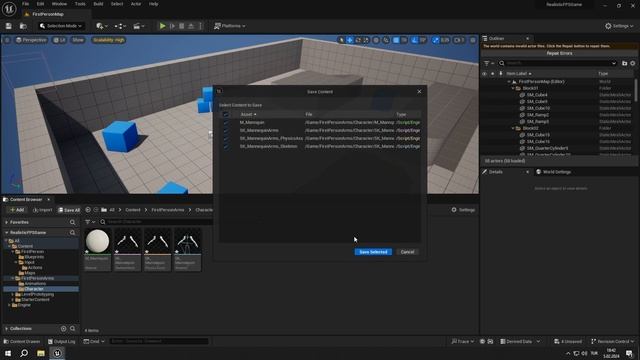Viewport: 640px width, 360px height.
Task: Sort Save Content list by Asset column
Action: pyautogui.click(x=248, y=114)
